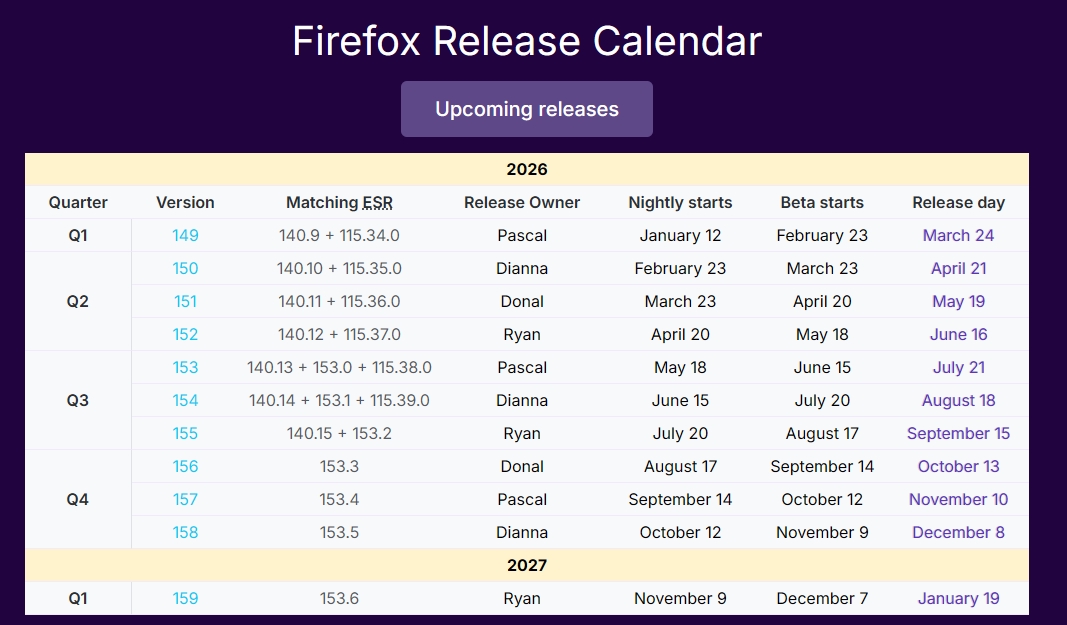
Task: Click the August 18 release day link
Action: click(958, 400)
